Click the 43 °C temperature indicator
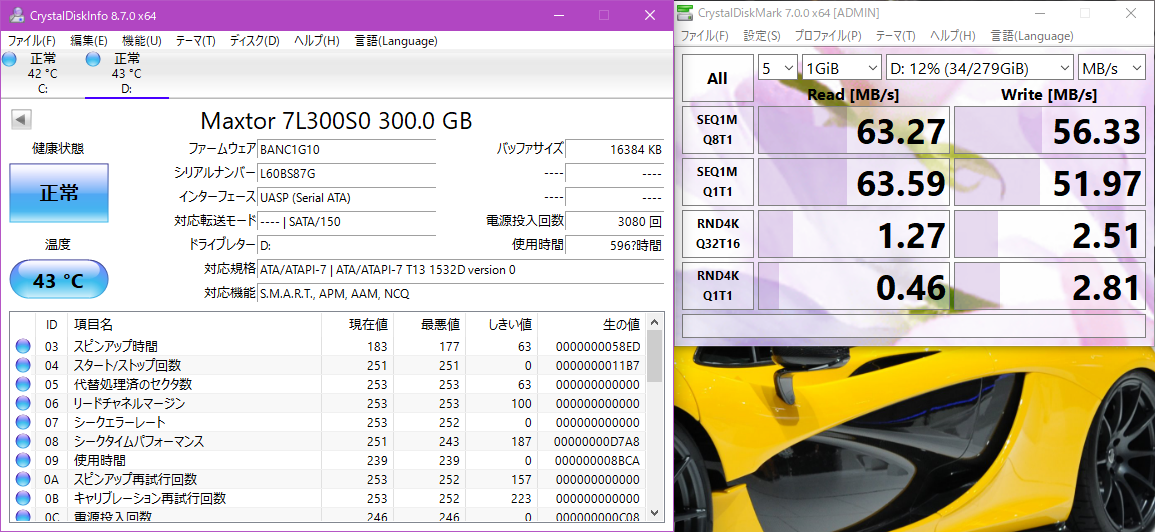This screenshot has width=1155, height=532. [59, 280]
